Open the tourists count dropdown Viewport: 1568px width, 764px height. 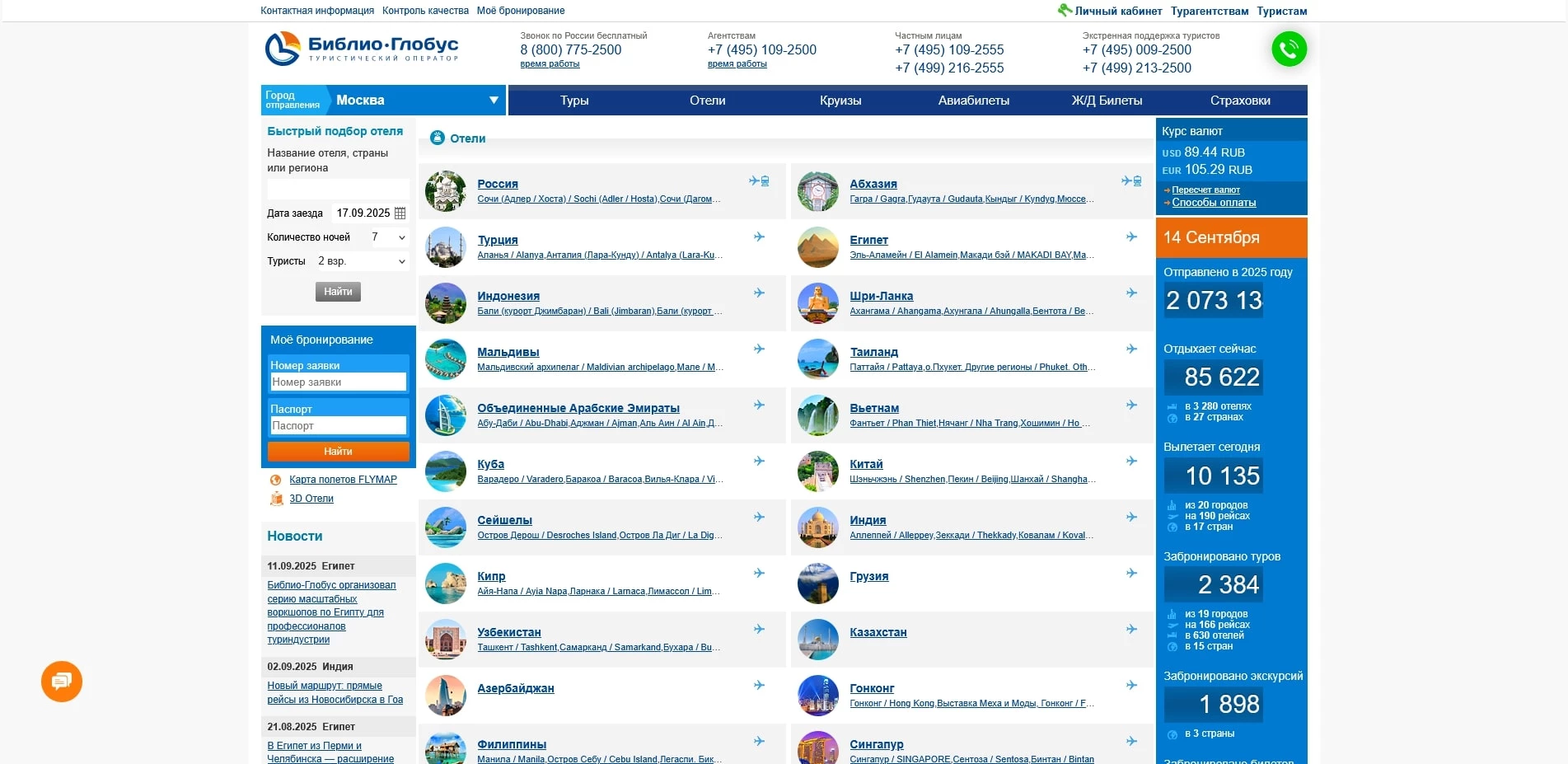pos(363,261)
